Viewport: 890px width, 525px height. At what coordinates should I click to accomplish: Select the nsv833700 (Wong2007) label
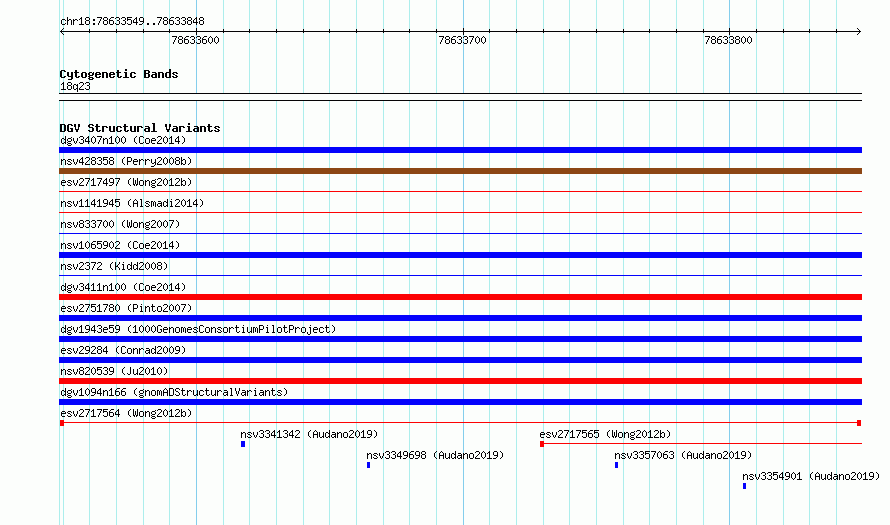pyautogui.click(x=120, y=224)
